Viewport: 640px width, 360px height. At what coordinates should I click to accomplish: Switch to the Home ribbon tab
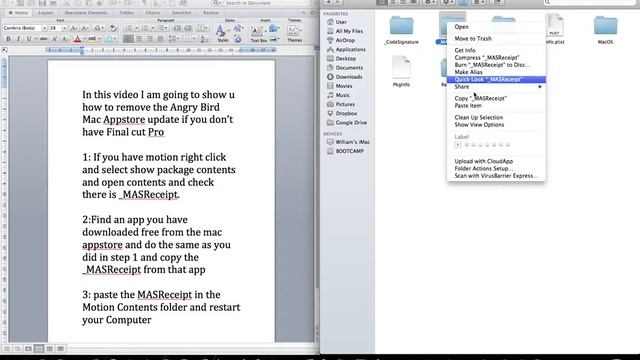coord(18,13)
